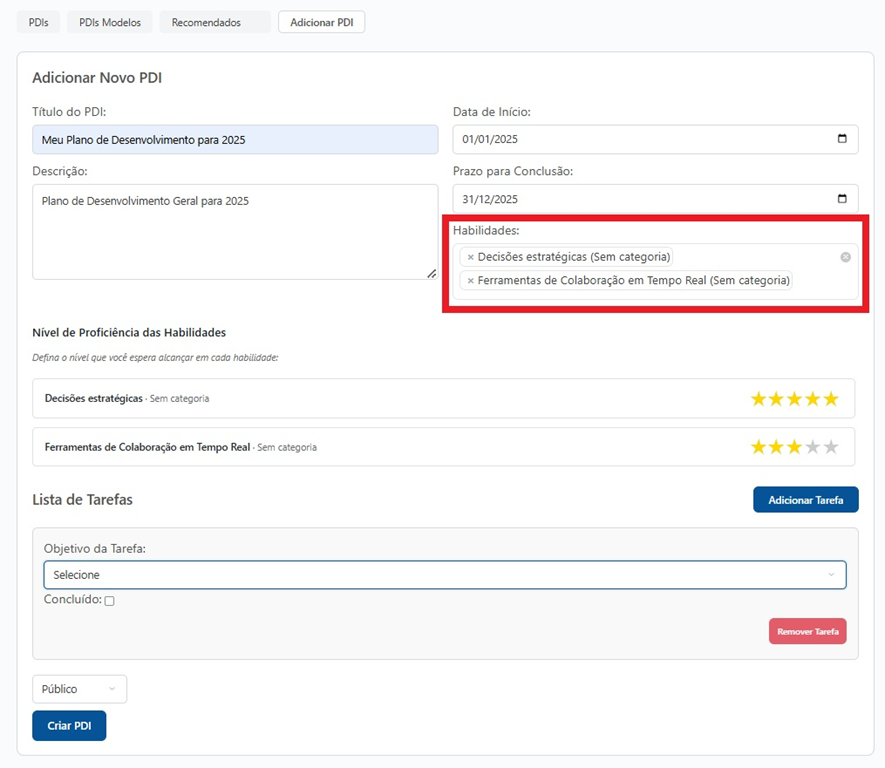The height and width of the screenshot is (768, 885).
Task: Rate Ferramentas de Colaboração with fourth star
Action: [813, 447]
